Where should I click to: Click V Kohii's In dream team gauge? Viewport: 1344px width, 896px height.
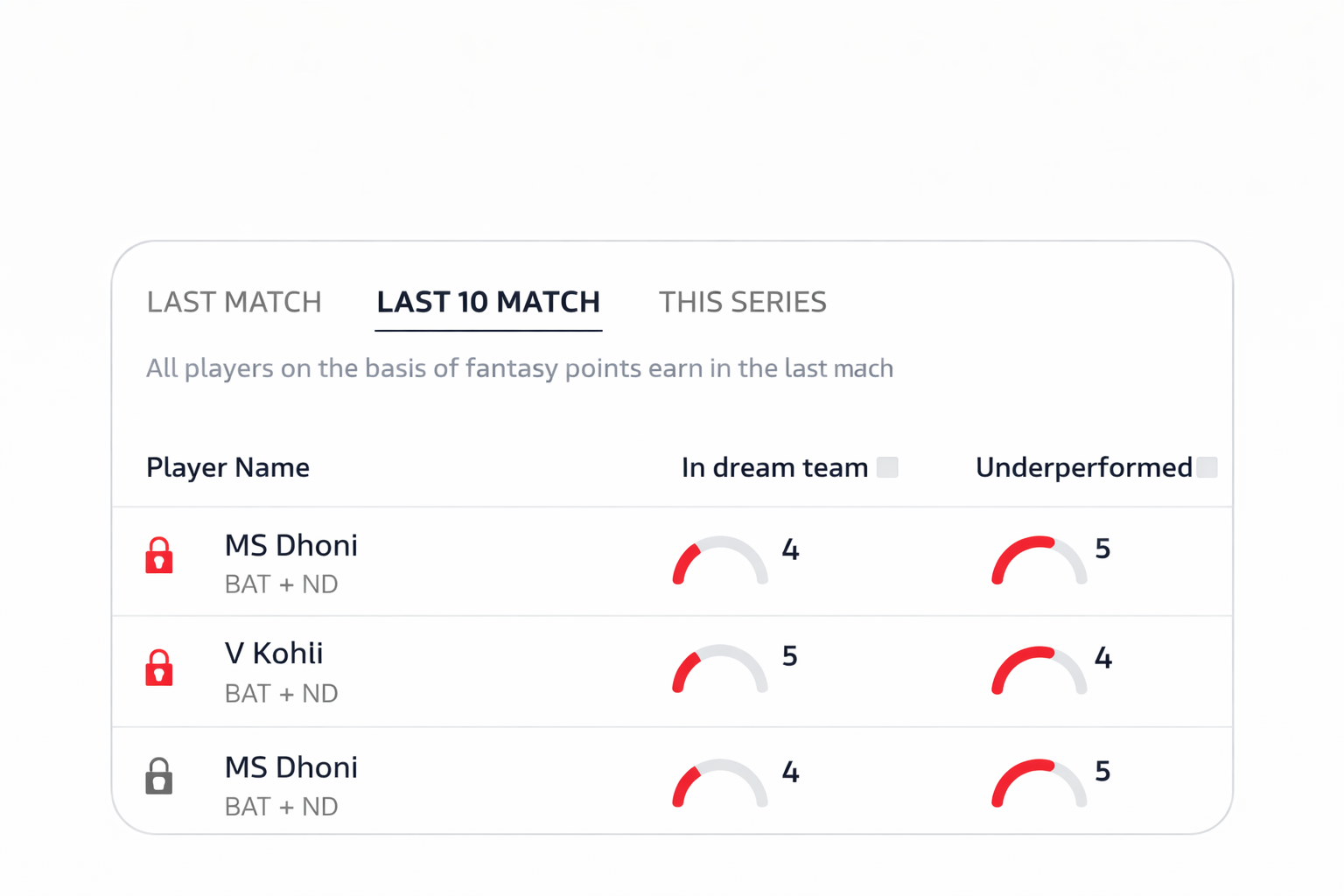point(720,669)
